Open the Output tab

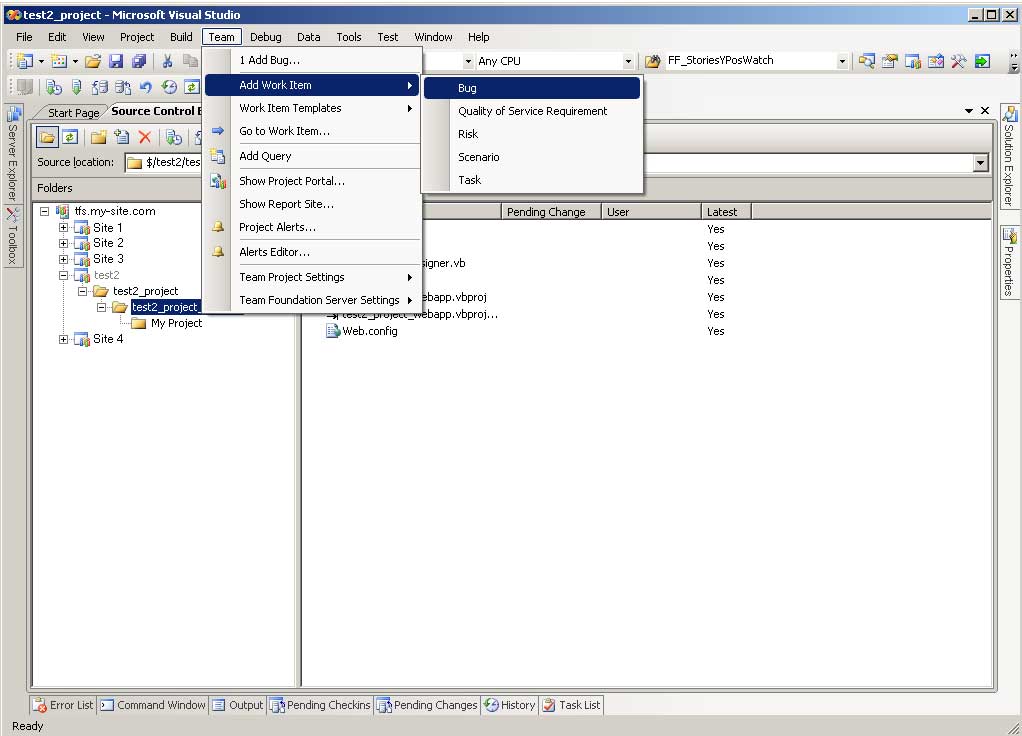coord(238,705)
